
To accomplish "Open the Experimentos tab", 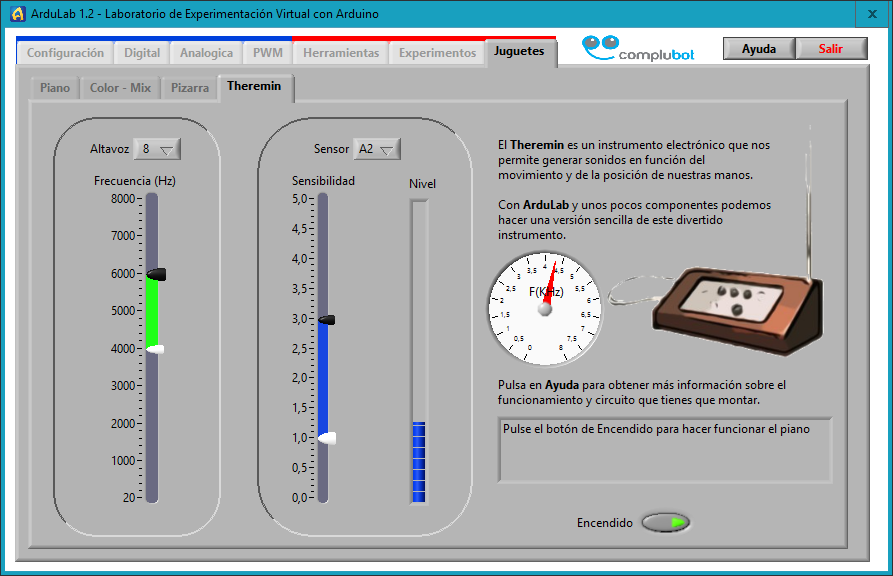I will pos(437,53).
